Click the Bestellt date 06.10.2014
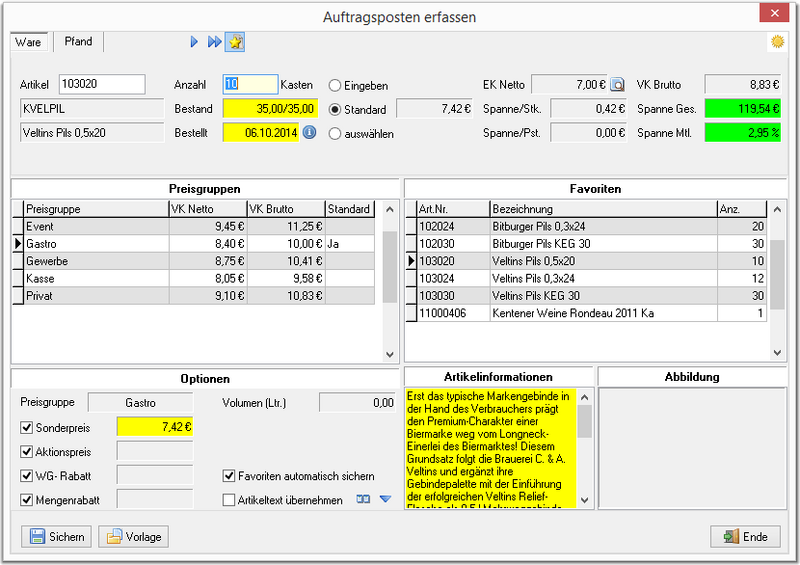Screen dimensions: 800x565 pyautogui.click(x=261, y=133)
